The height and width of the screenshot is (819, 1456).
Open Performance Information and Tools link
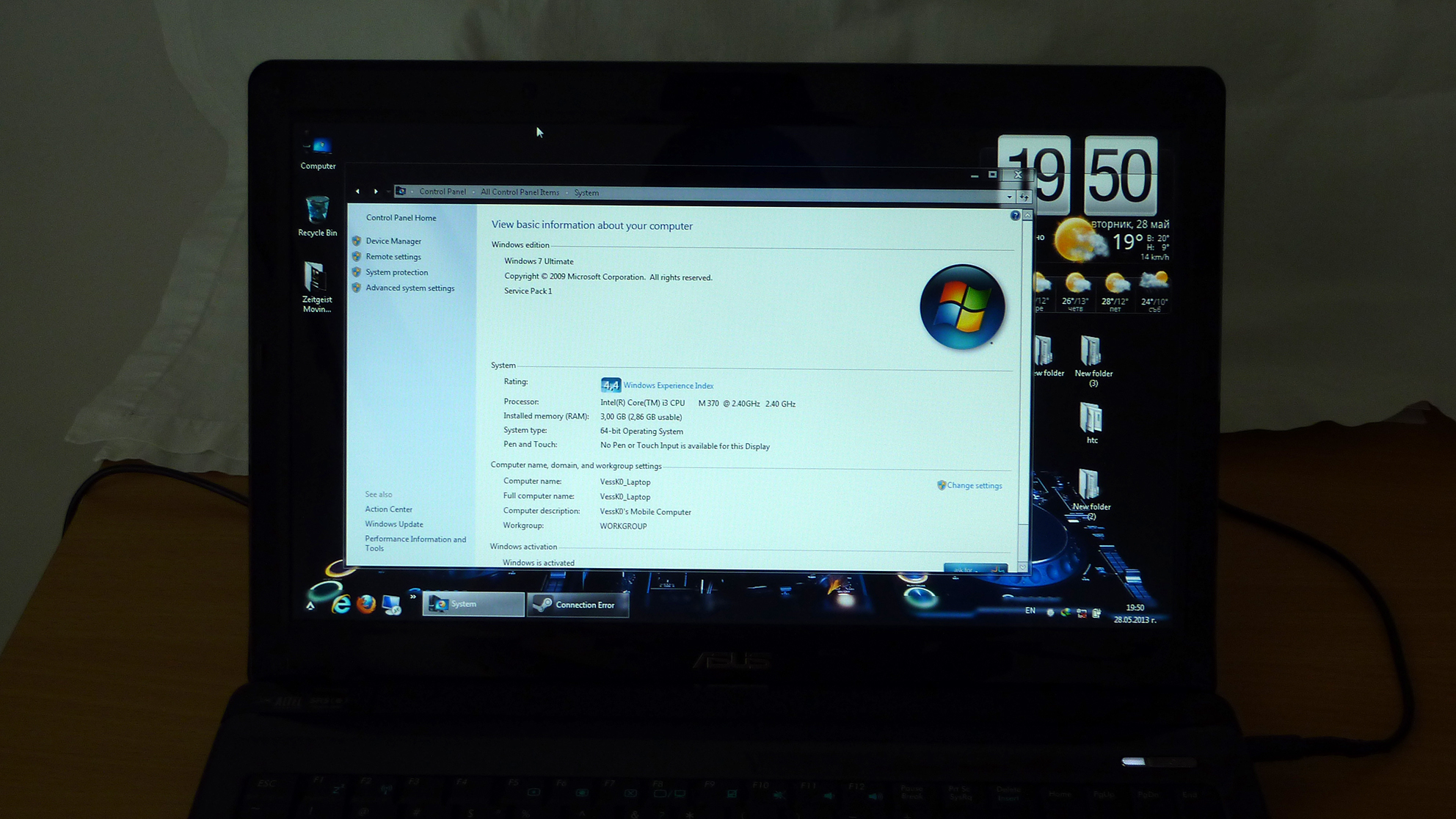pos(415,544)
